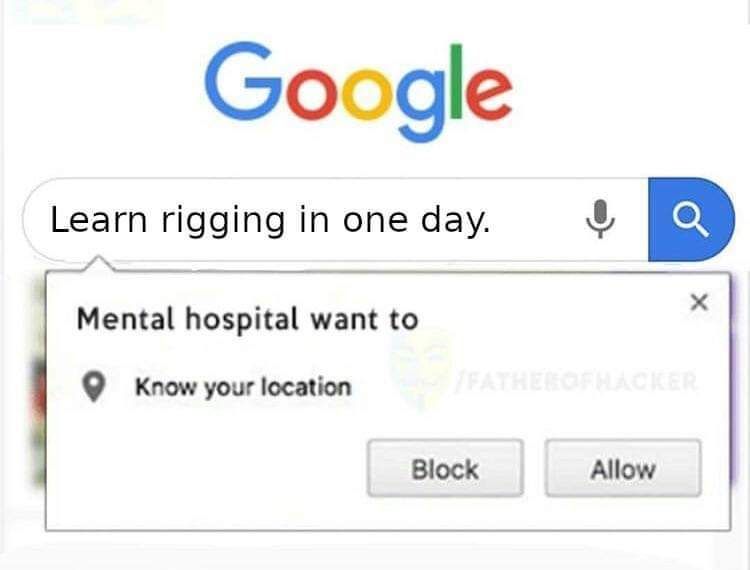This screenshot has height=570, width=750.
Task: Click the blue magnifier search button
Action: [691, 219]
